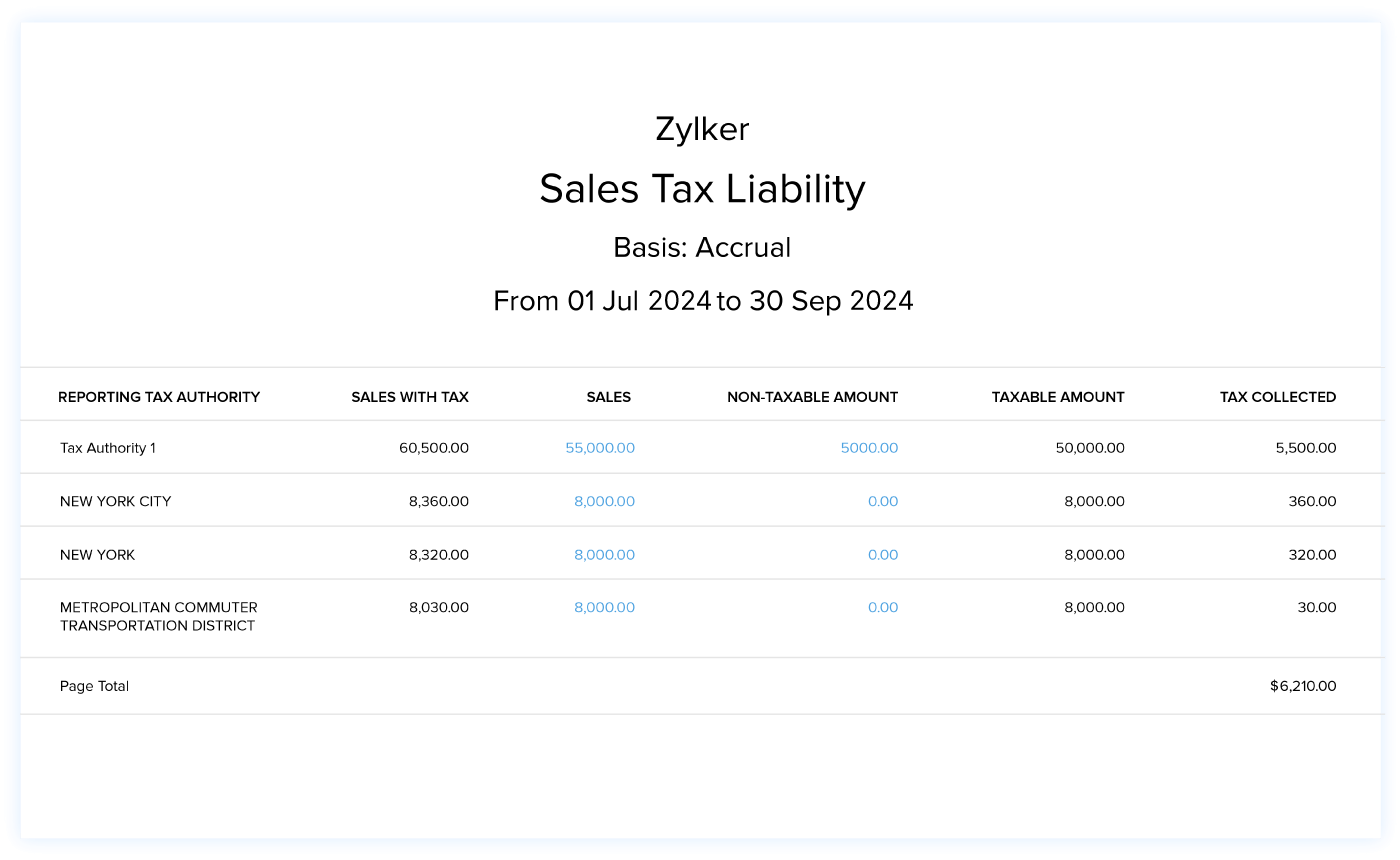Click tax collected value 30.00
Screen dimensions: 1400x860
[x=1317, y=607]
